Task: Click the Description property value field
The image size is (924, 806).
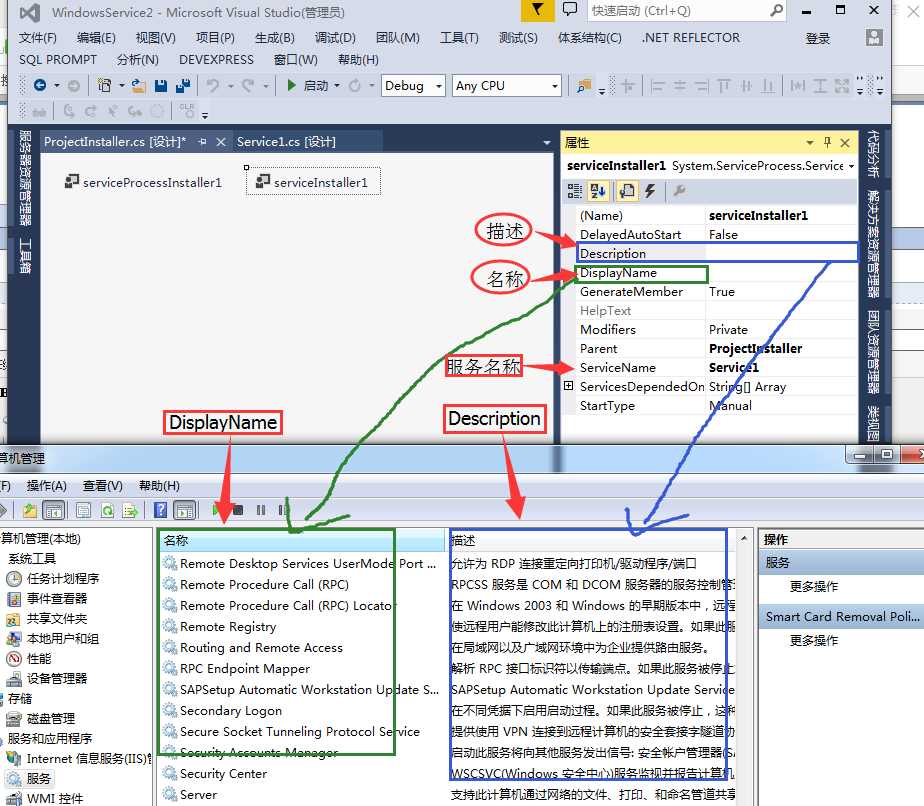Action: 781,253
